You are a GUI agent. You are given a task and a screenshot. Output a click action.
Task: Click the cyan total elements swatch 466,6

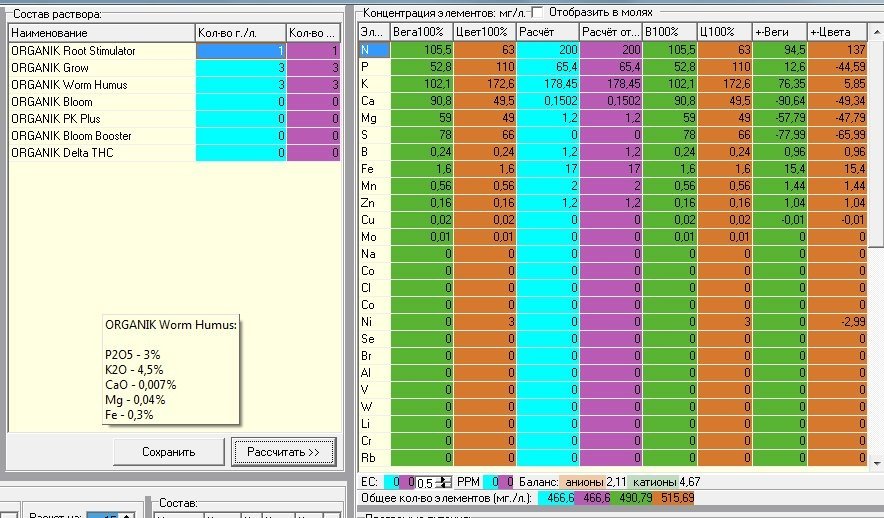point(556,498)
